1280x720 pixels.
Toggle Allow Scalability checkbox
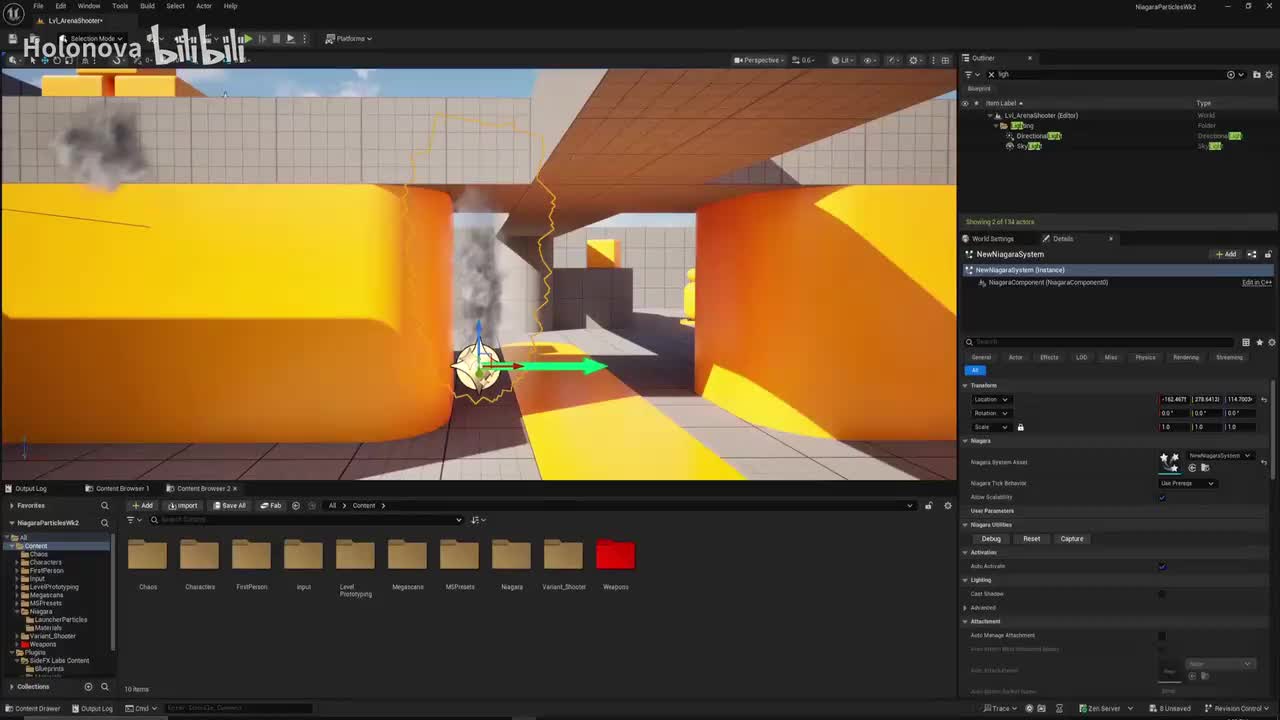pos(1162,497)
